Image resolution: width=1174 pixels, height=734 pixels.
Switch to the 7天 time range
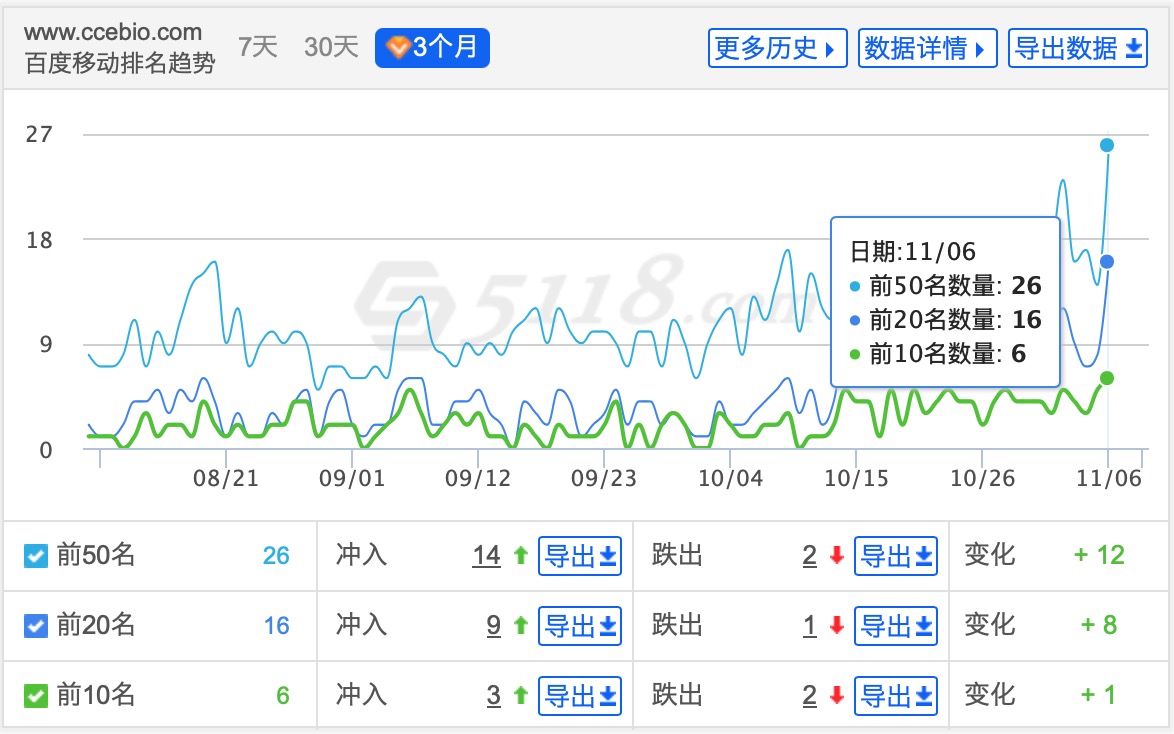pyautogui.click(x=256, y=46)
